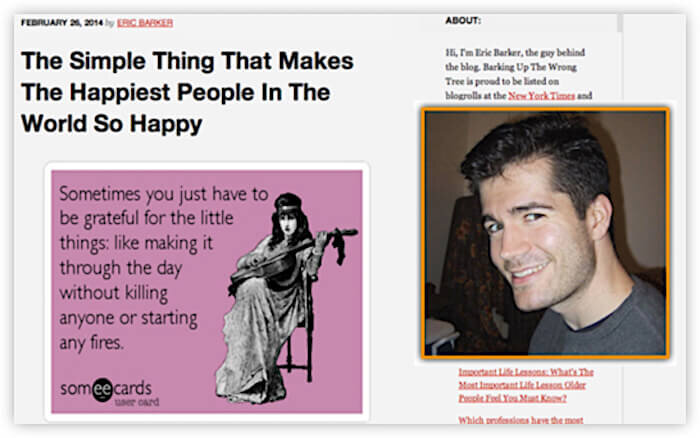700x438 pixels.
Task: Click the 'any fires.' line on the ecard
Action: point(92,343)
